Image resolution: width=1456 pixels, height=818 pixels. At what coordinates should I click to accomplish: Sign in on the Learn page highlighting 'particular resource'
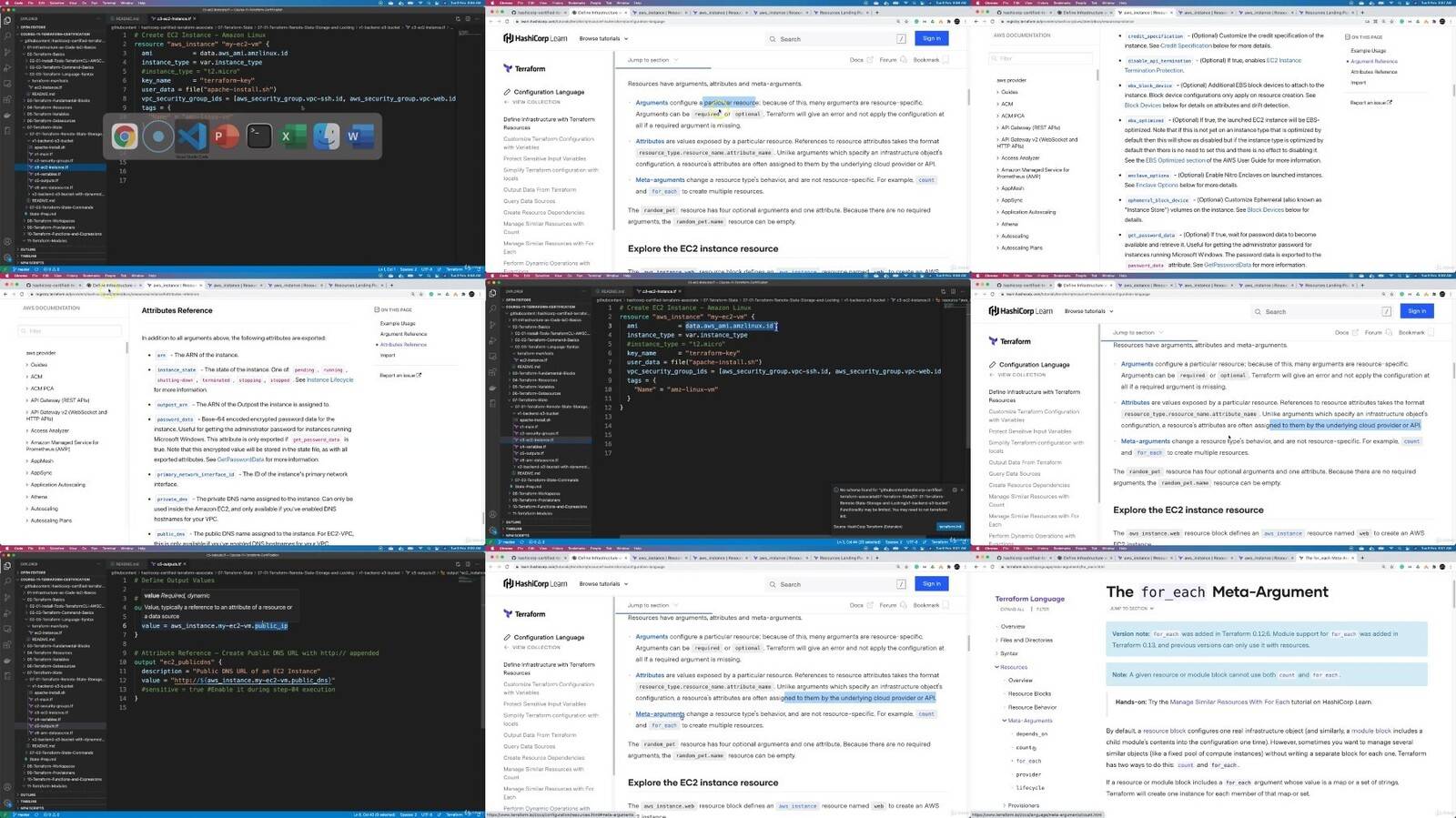click(931, 38)
